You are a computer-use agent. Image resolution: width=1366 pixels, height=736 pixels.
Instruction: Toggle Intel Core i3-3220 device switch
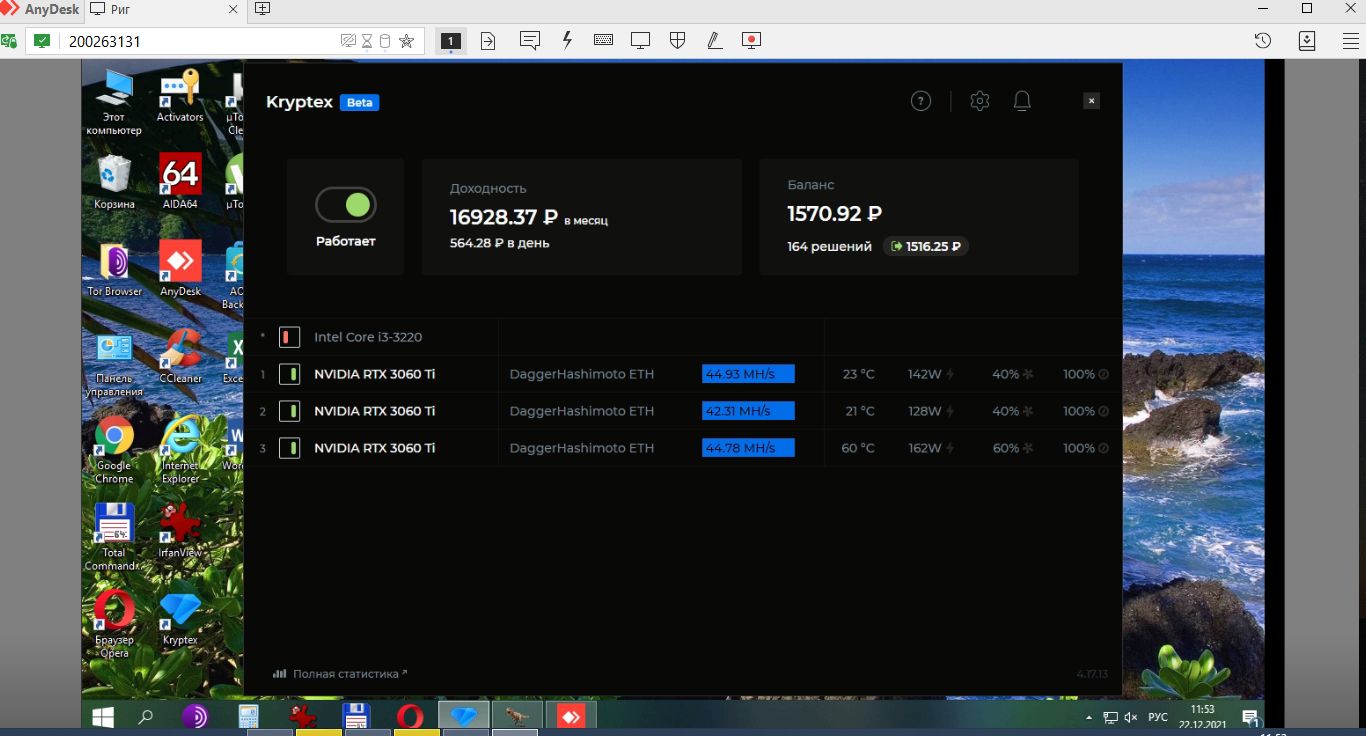click(x=290, y=337)
